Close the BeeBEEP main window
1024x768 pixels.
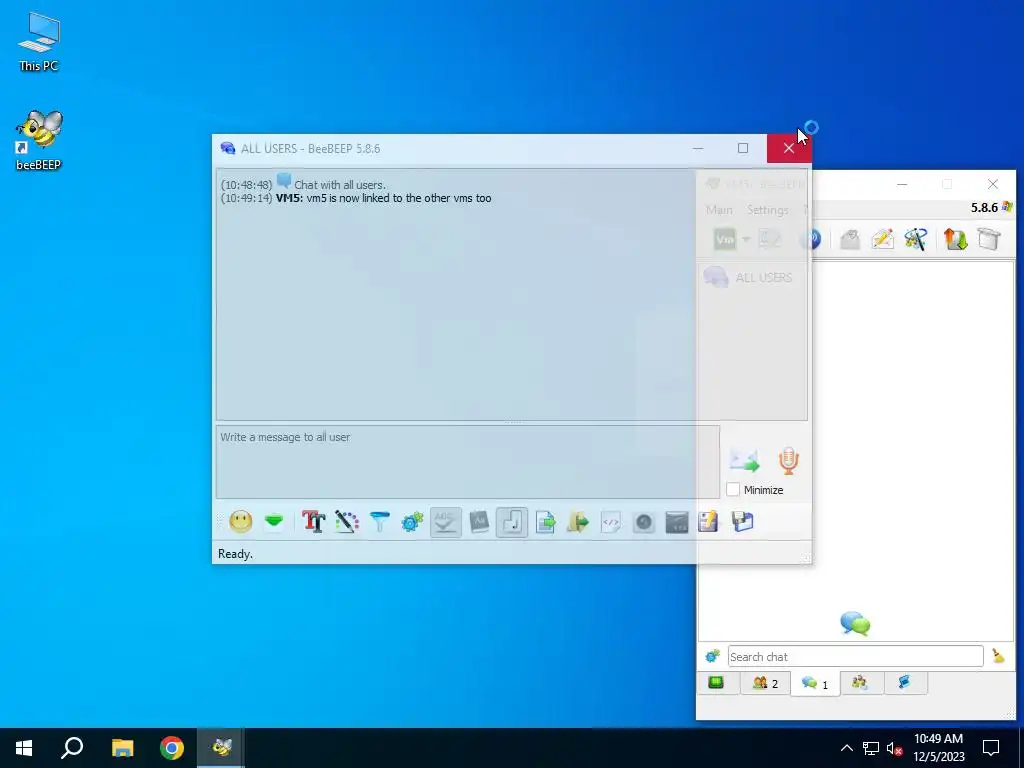(x=993, y=184)
